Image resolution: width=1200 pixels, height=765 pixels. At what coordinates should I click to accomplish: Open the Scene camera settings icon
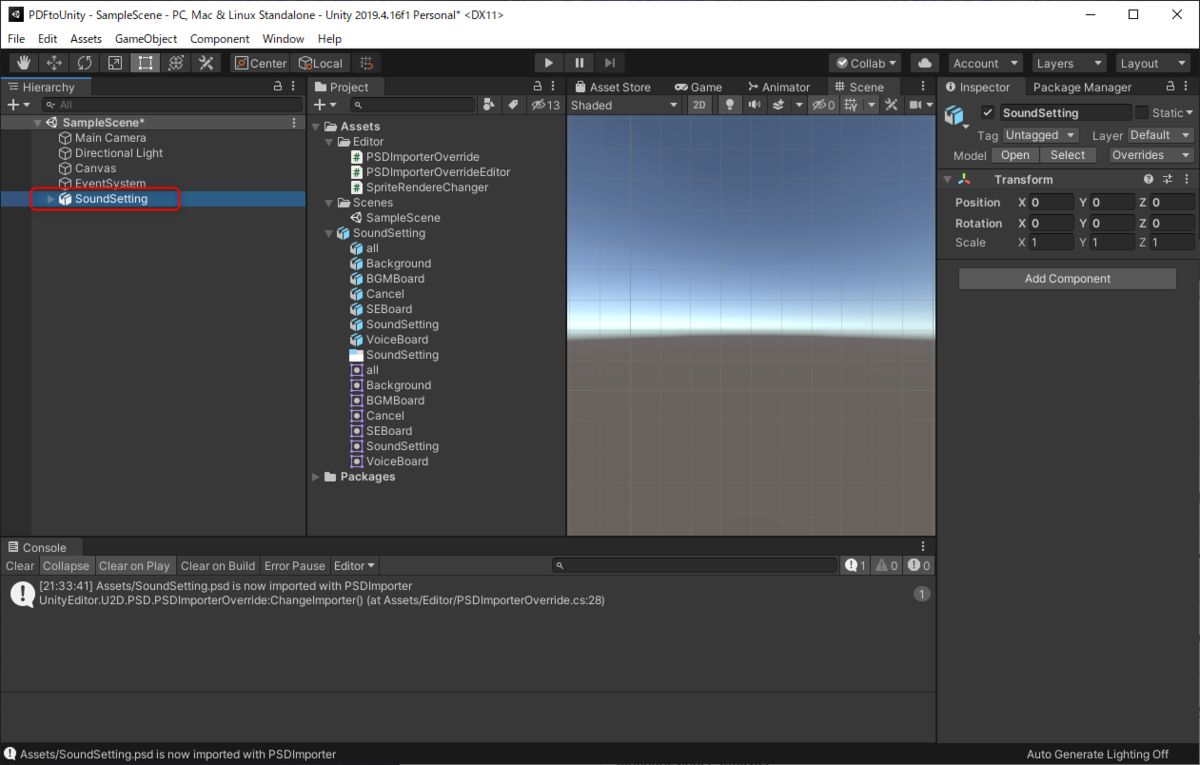914,105
